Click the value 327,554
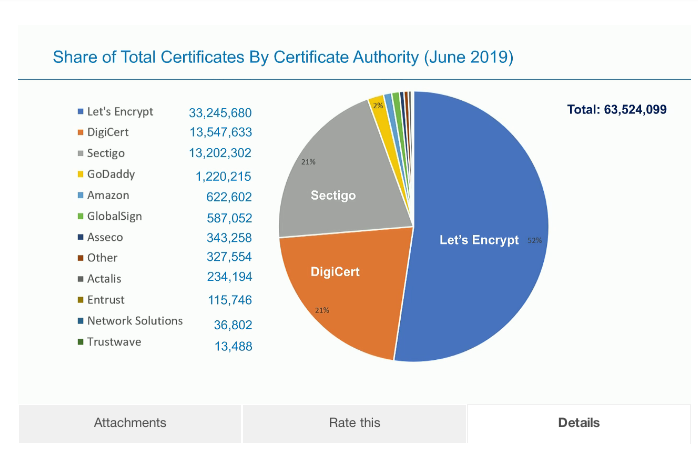Image resolution: width=698 pixels, height=457 pixels. coord(229,257)
